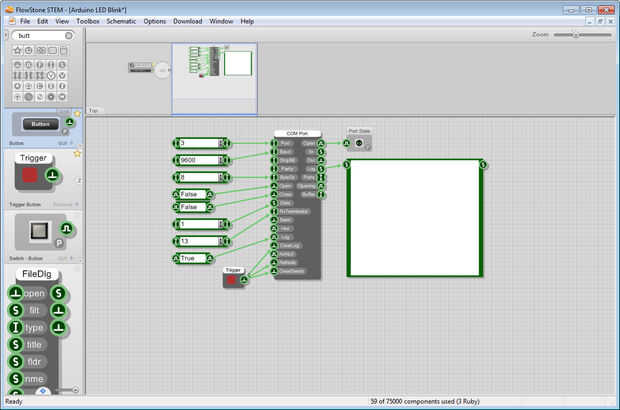
Task: Click the pulse output connector on Switch Button
Action: pyautogui.click(x=67, y=229)
